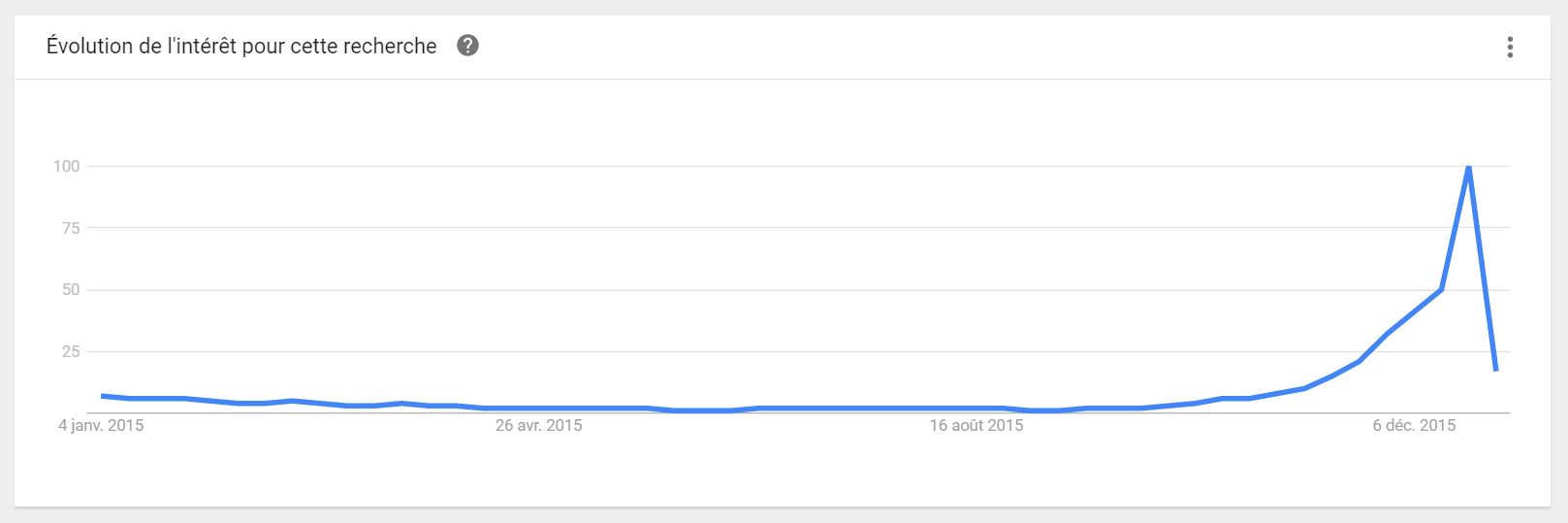Open the help question mark icon
Image resolution: width=1568 pixels, height=523 pixels.
[467, 46]
